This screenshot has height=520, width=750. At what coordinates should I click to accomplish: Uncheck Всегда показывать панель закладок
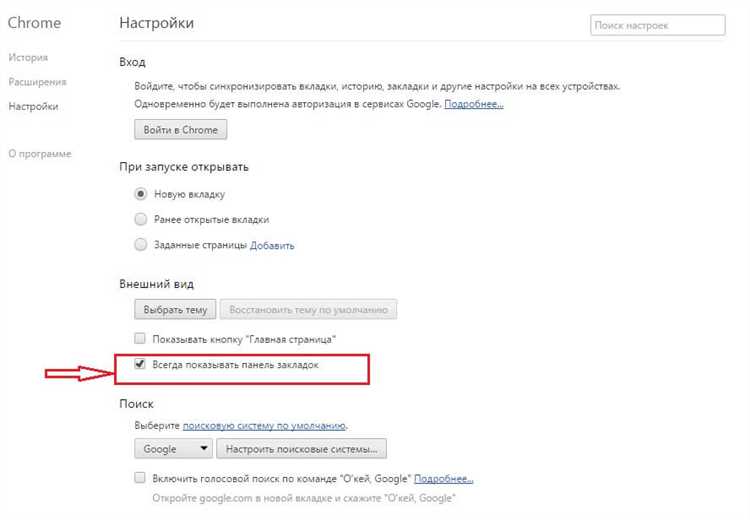(140, 364)
